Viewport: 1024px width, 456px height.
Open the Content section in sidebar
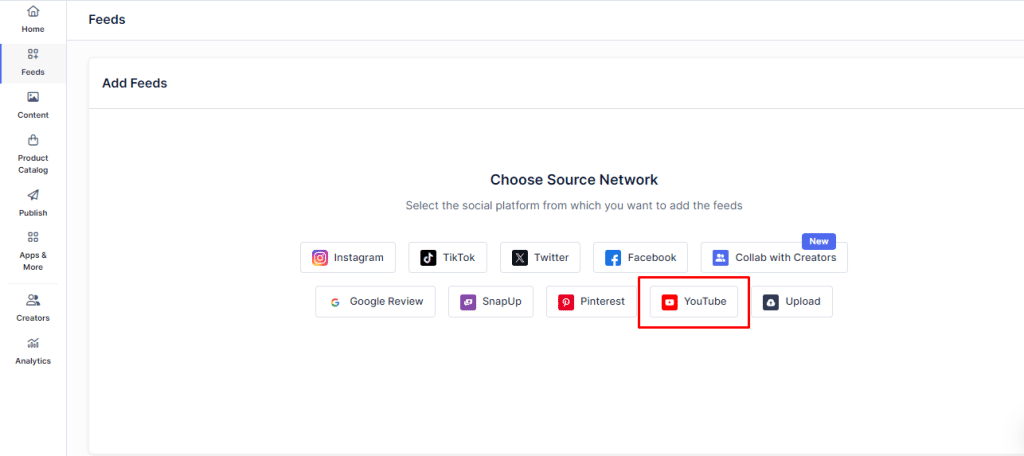(33, 105)
